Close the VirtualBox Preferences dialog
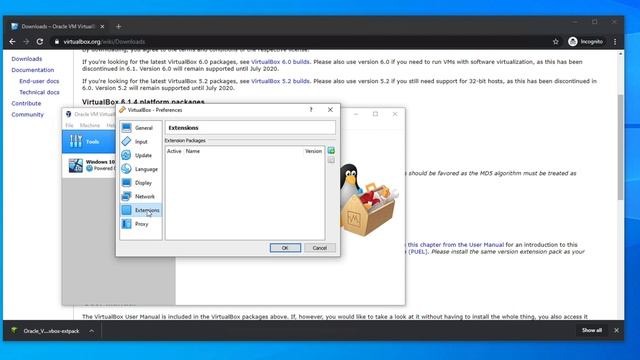The width and height of the screenshot is (640, 360). pos(330,110)
